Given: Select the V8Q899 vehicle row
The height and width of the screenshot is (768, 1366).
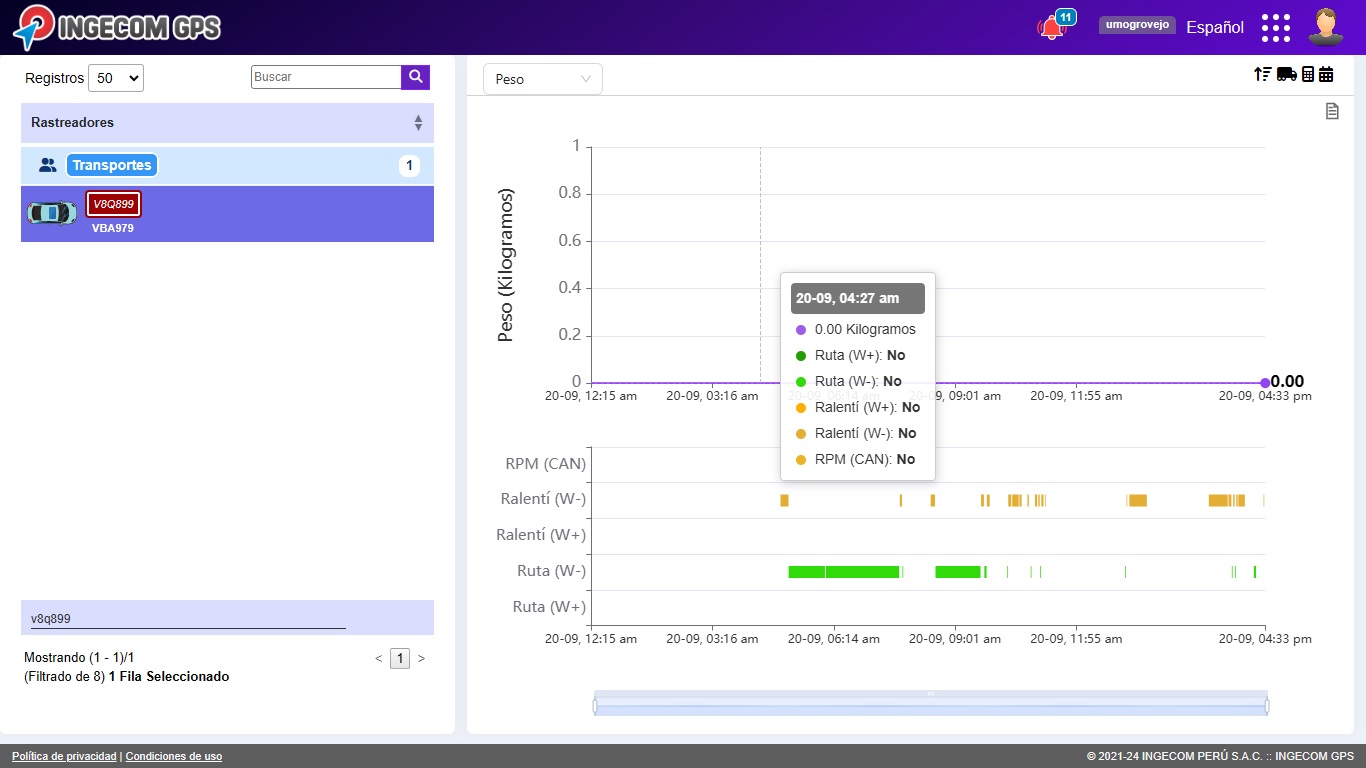Looking at the screenshot, I should coord(227,214).
